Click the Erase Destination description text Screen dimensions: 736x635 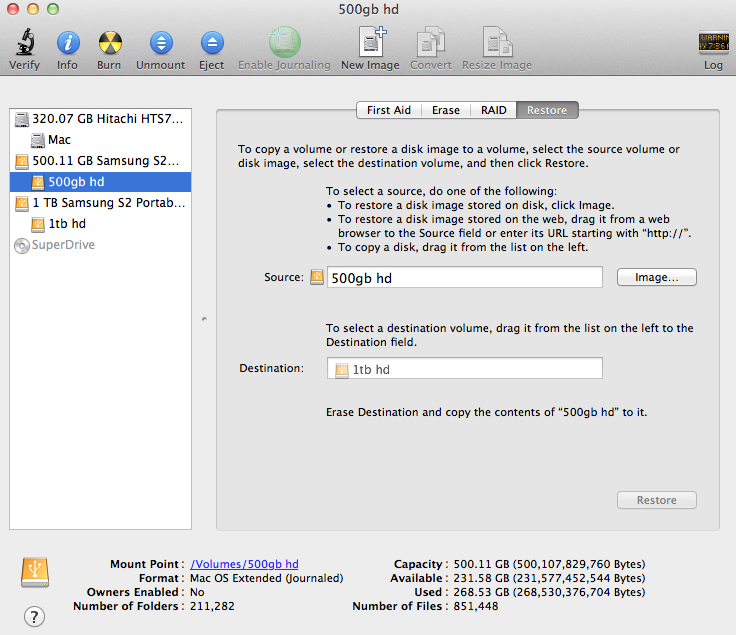point(487,412)
